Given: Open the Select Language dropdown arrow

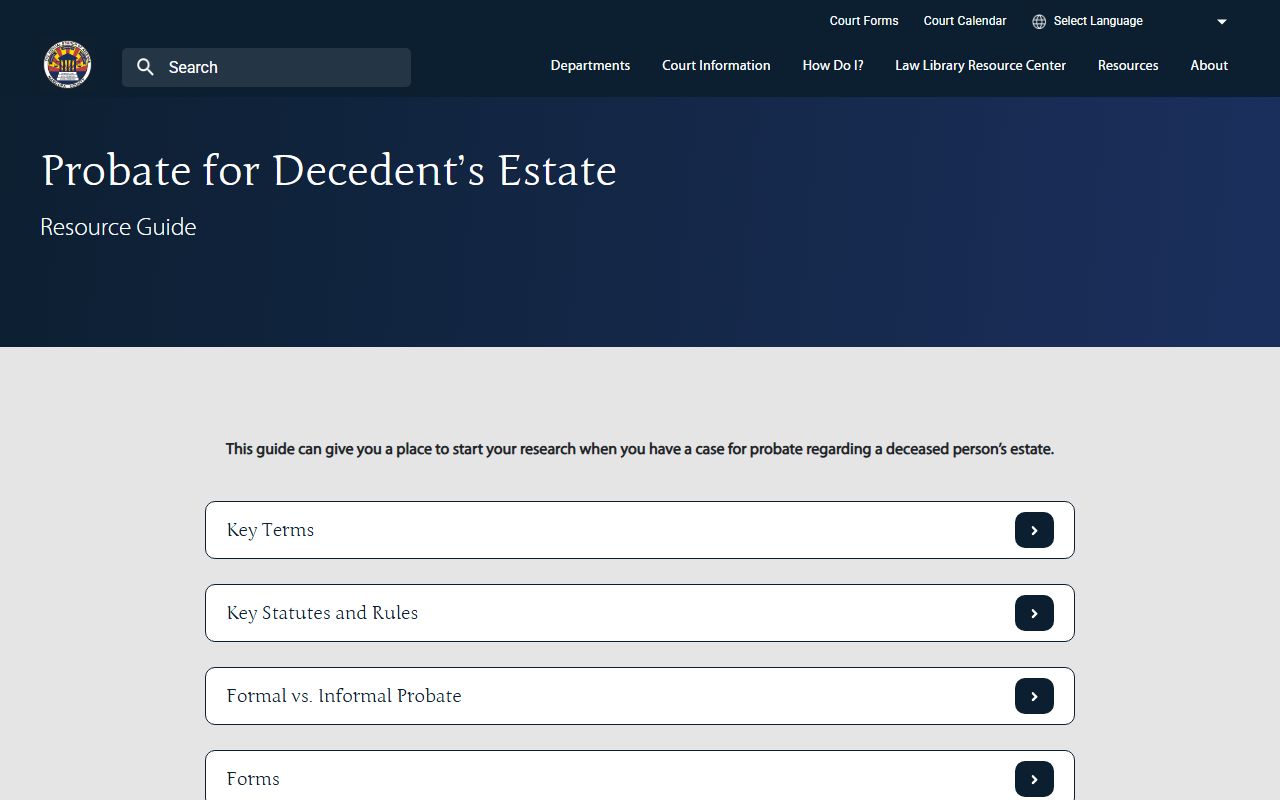Looking at the screenshot, I should (1221, 21).
